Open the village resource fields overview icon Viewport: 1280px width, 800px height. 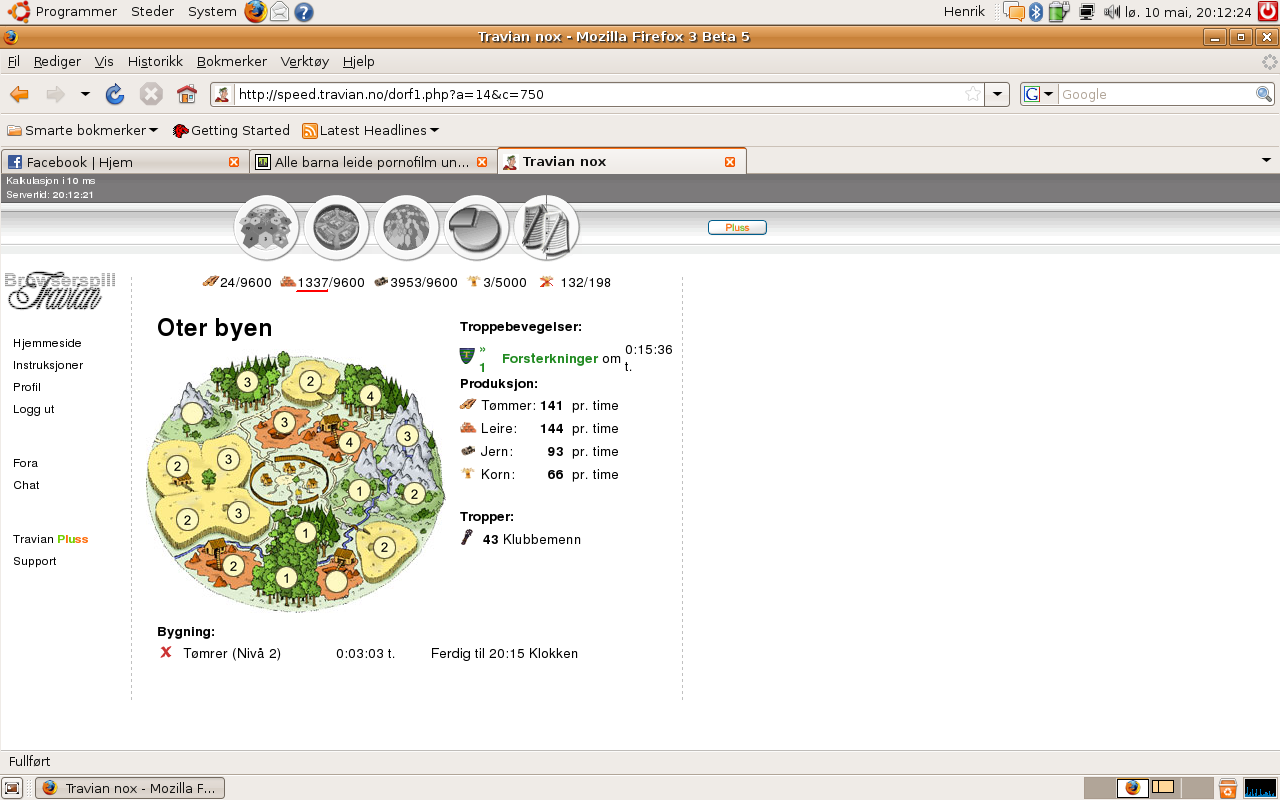coord(267,228)
